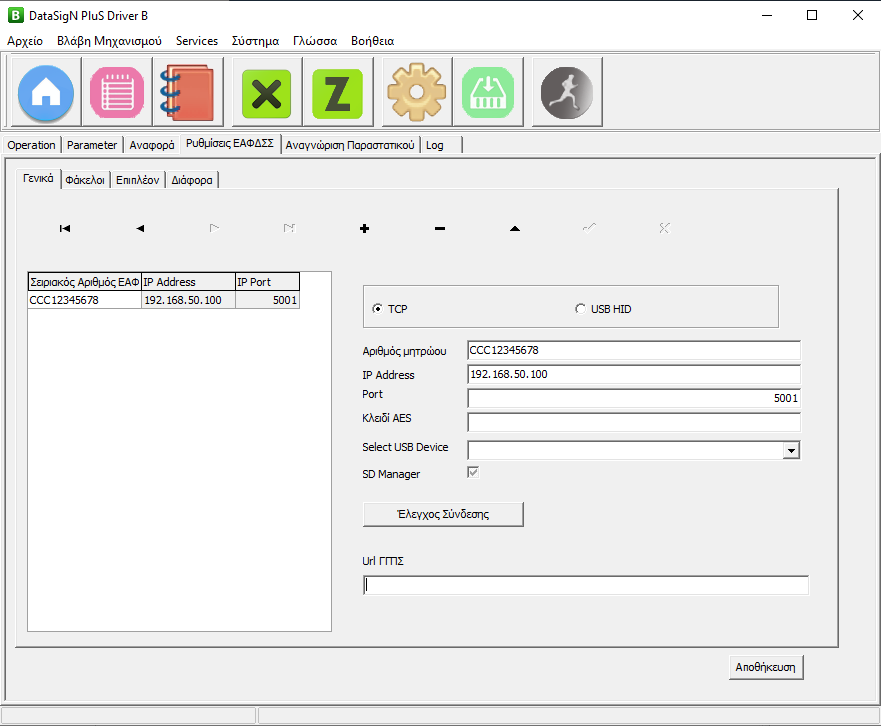
Task: Click the green Z report button
Action: (x=338, y=92)
